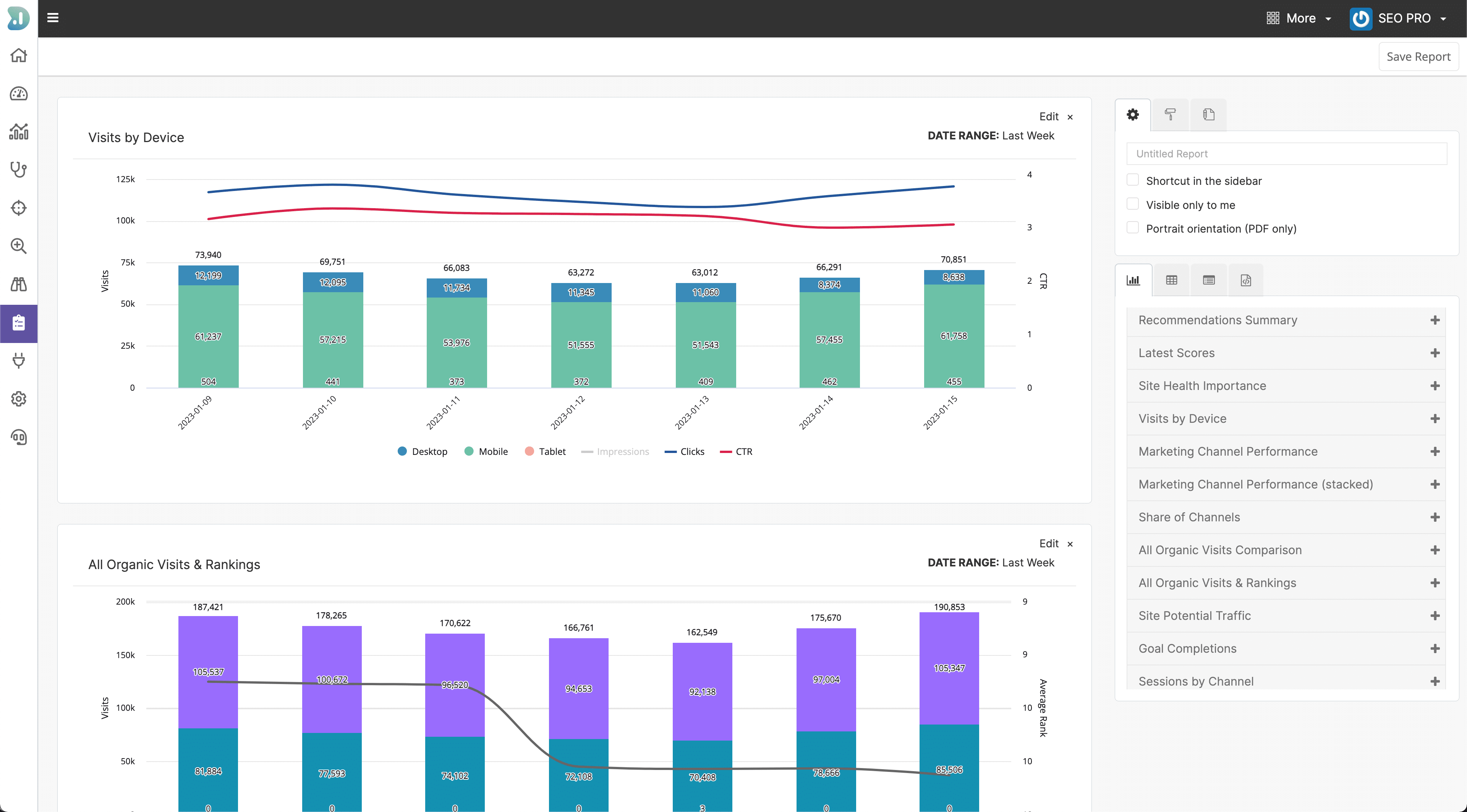Add Share of Channels widget
The image size is (1467, 812).
(x=1435, y=517)
